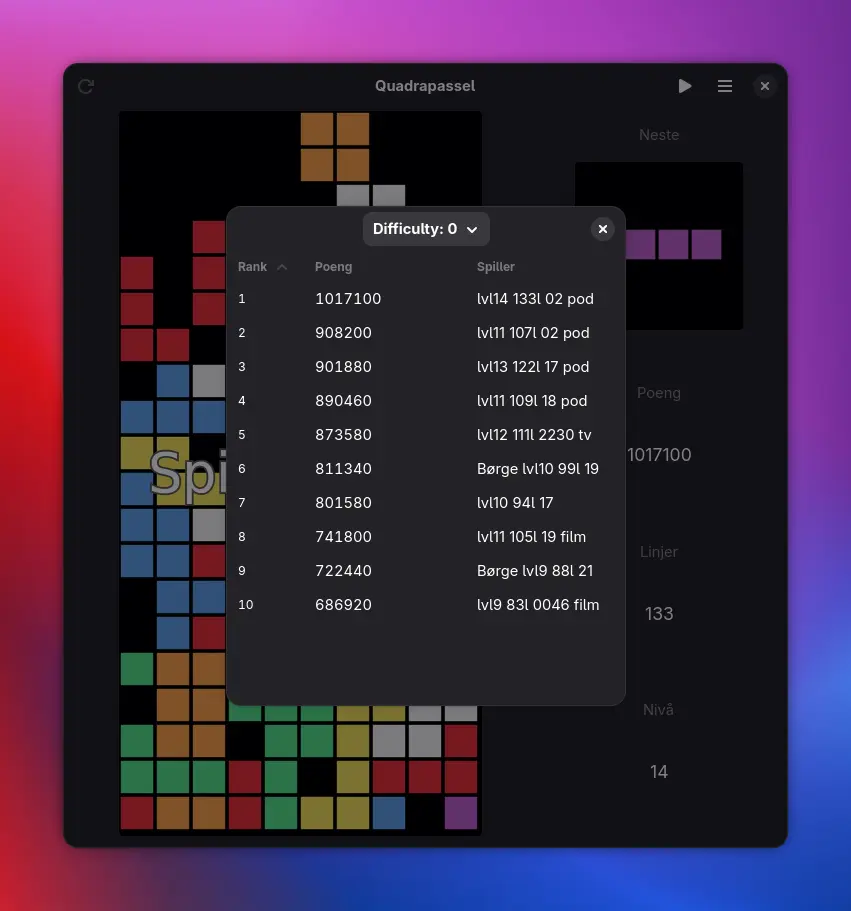Sort scores by Poeng column header
Viewport: 851px width, 911px height.
[333, 267]
